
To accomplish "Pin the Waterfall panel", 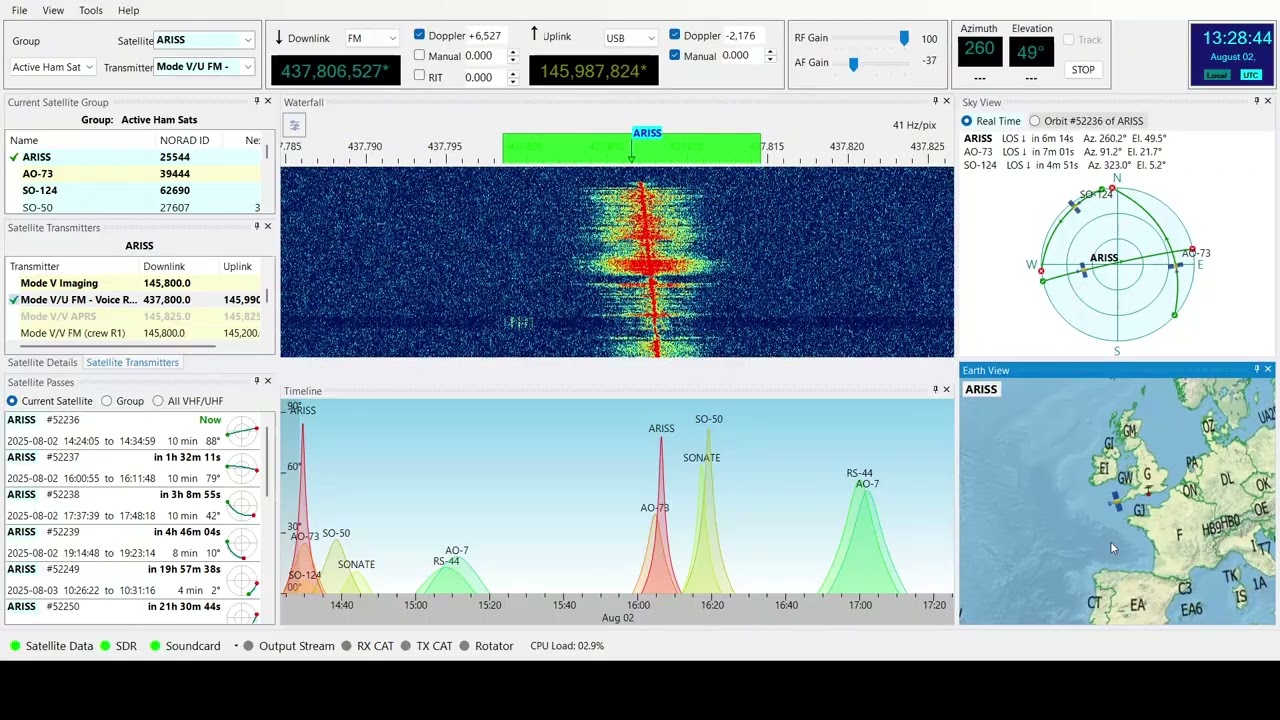I will (x=935, y=101).
